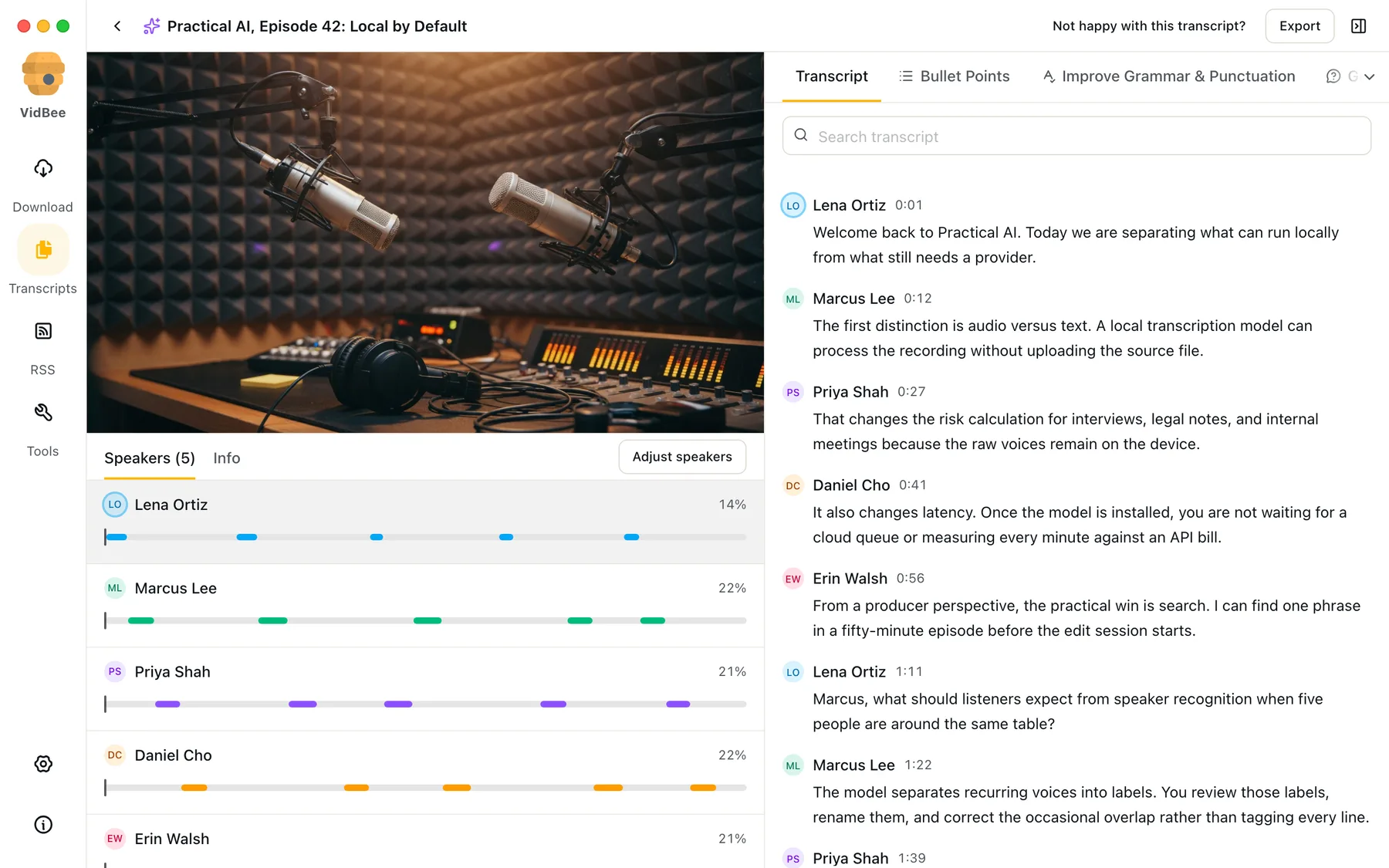Viewport: 1389px width, 868px height.
Task: Expand the more tabs chevron
Action: [x=1370, y=76]
